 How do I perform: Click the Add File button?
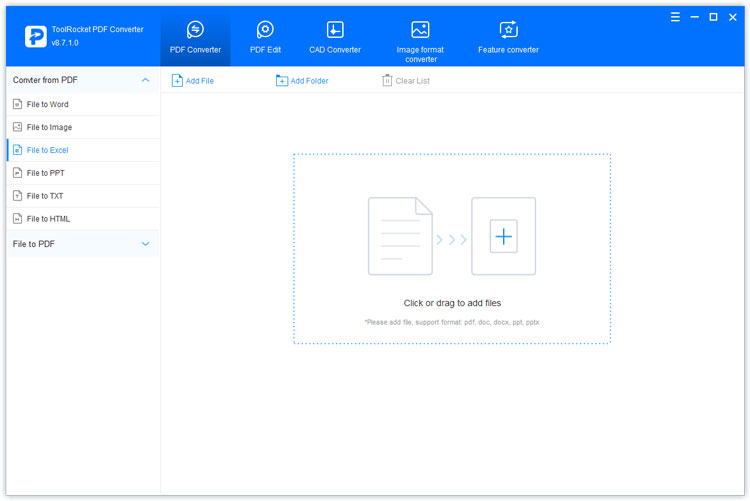pyautogui.click(x=193, y=80)
